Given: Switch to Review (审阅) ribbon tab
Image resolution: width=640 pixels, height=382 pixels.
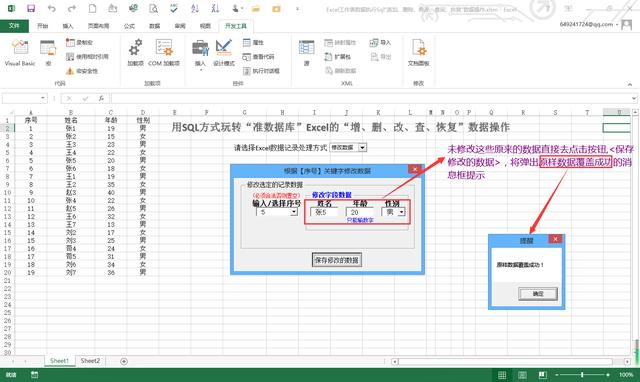Looking at the screenshot, I should 180,26.
